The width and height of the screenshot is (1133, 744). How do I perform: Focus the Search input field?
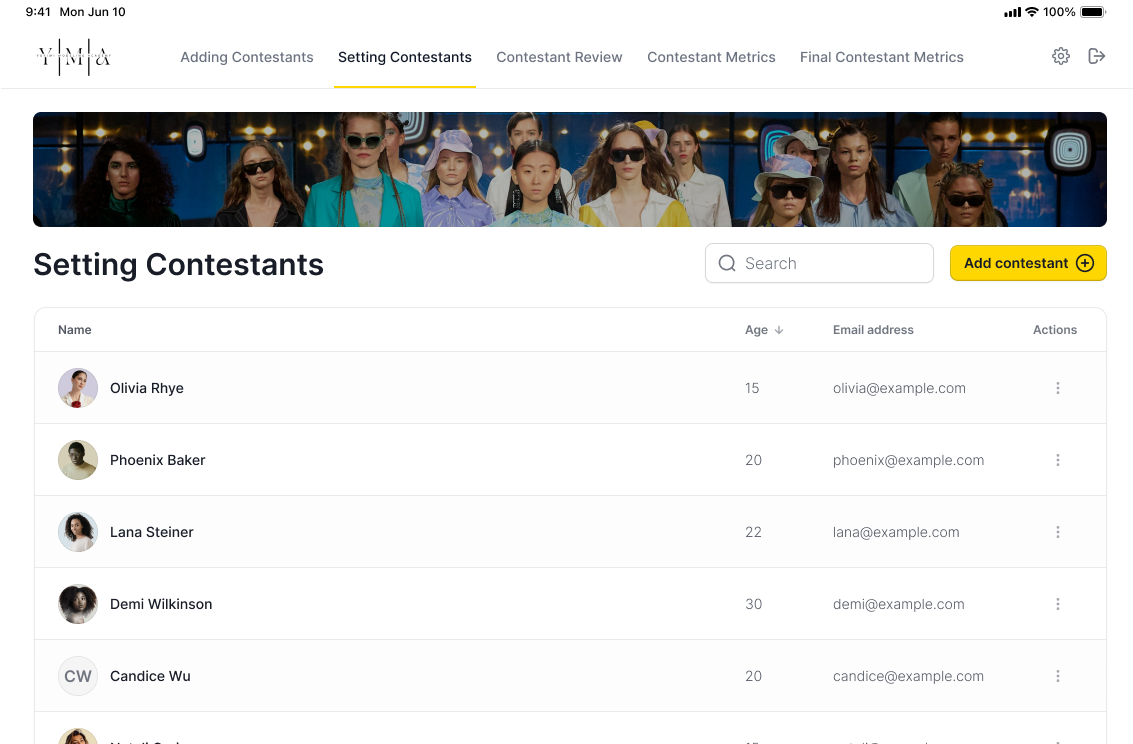click(x=819, y=263)
